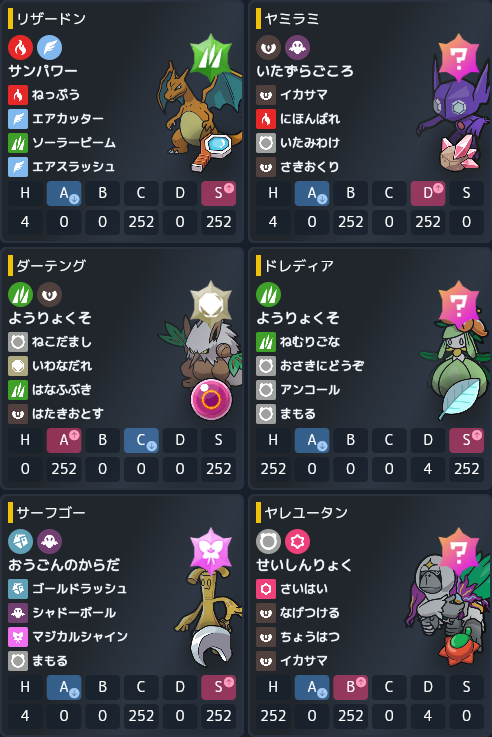
Task: Open the ヤミラミ team card title
Action: click(x=291, y=19)
